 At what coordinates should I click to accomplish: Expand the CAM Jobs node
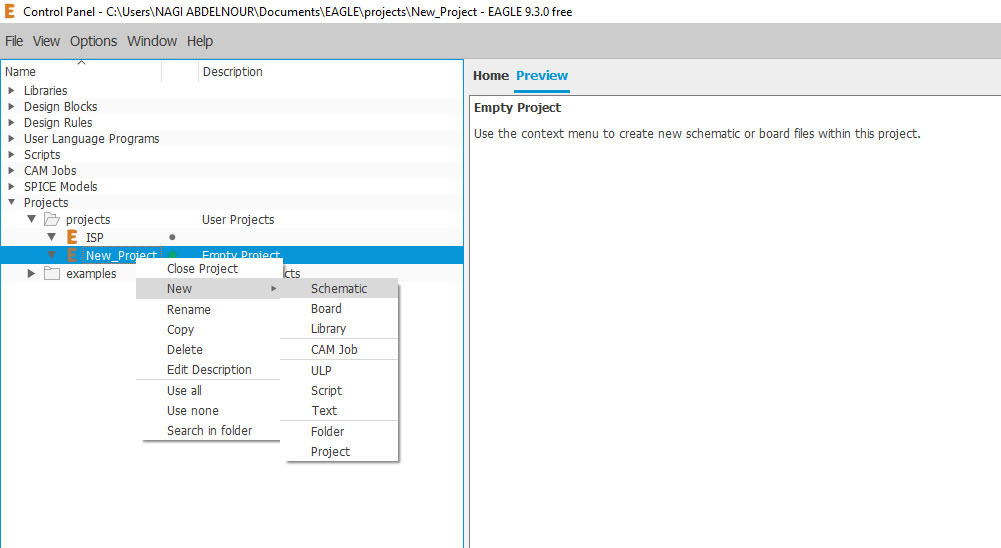coord(11,171)
